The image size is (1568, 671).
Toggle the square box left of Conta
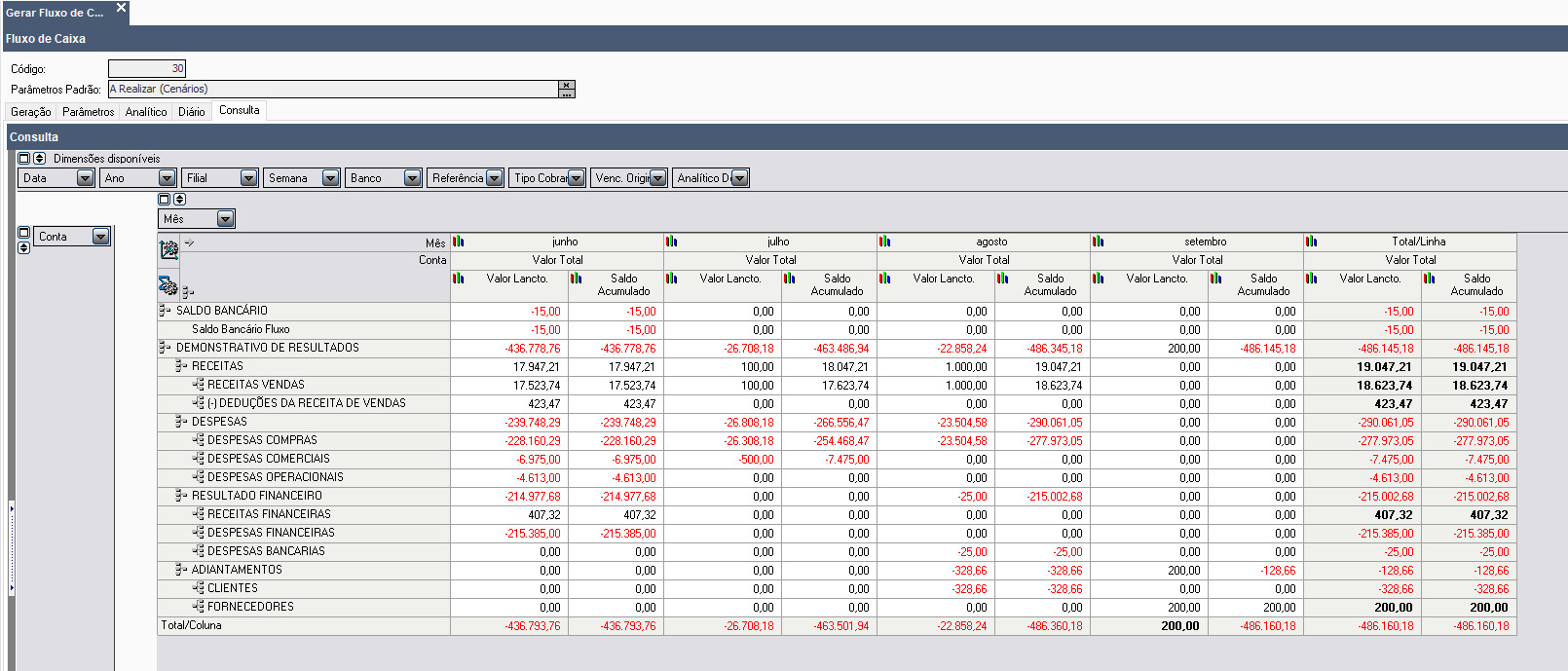[24, 234]
